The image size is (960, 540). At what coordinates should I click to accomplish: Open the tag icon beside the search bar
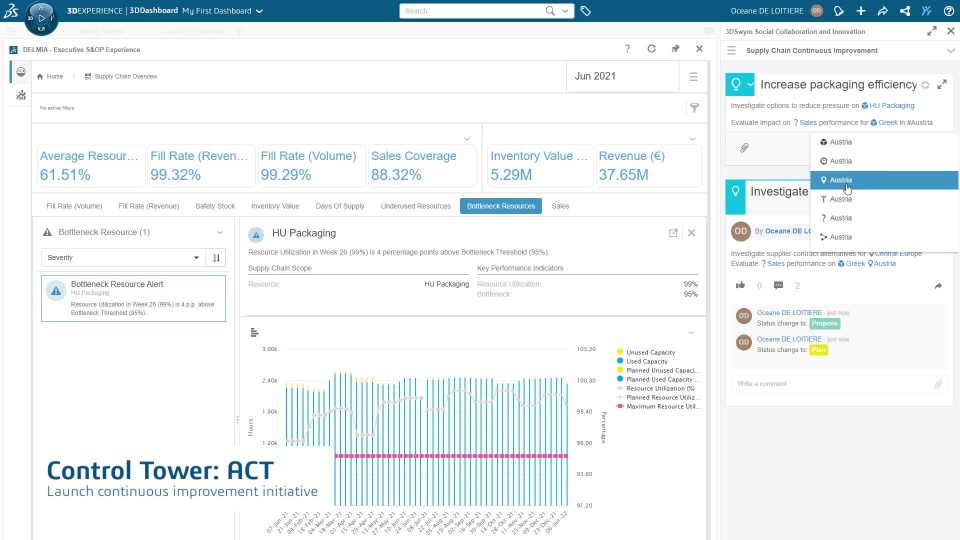(585, 11)
